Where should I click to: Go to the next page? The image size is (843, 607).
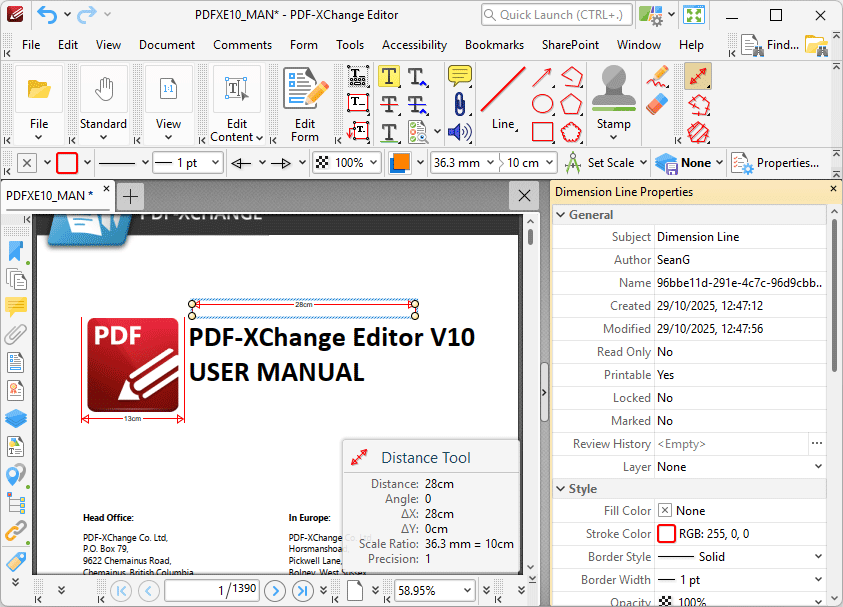pyautogui.click(x=275, y=591)
